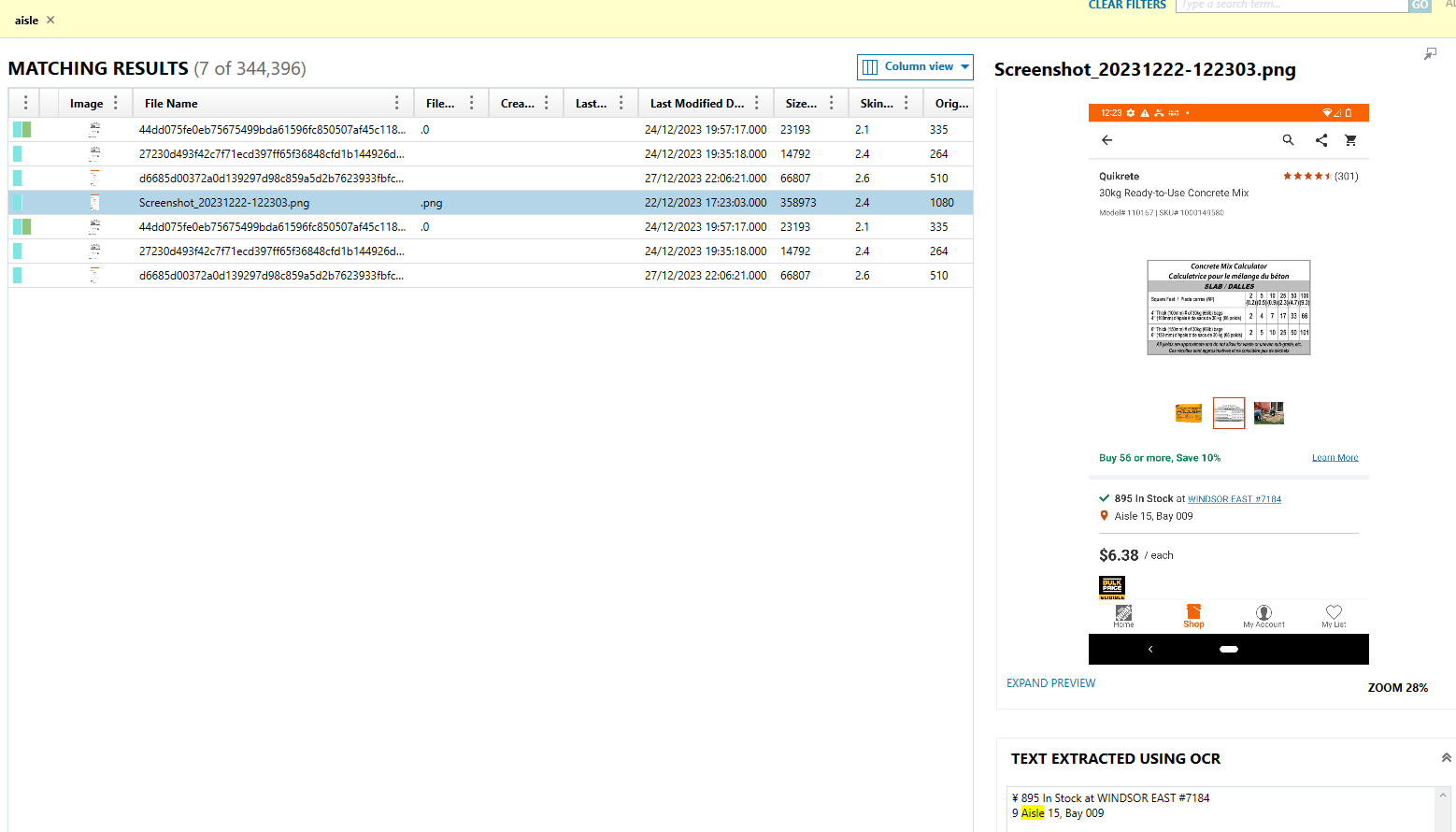Sort by the File Name column header
Viewport: 1456px width, 832px height.
point(171,104)
